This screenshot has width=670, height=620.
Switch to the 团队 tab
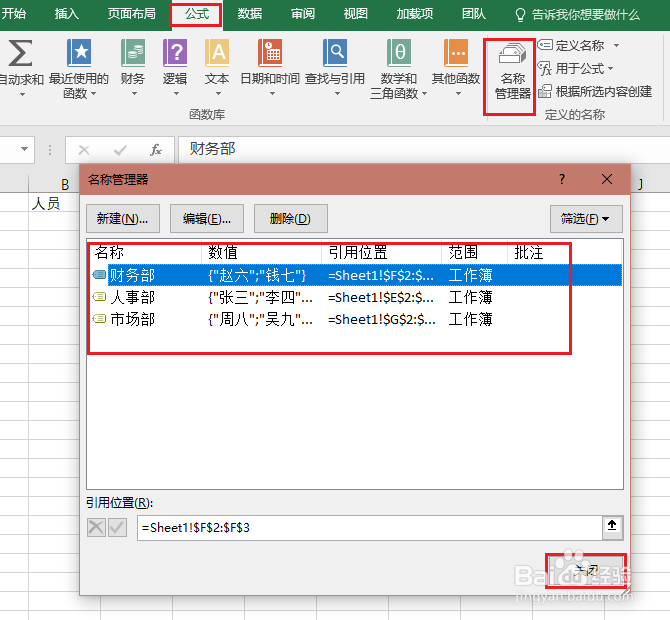pyautogui.click(x=473, y=14)
